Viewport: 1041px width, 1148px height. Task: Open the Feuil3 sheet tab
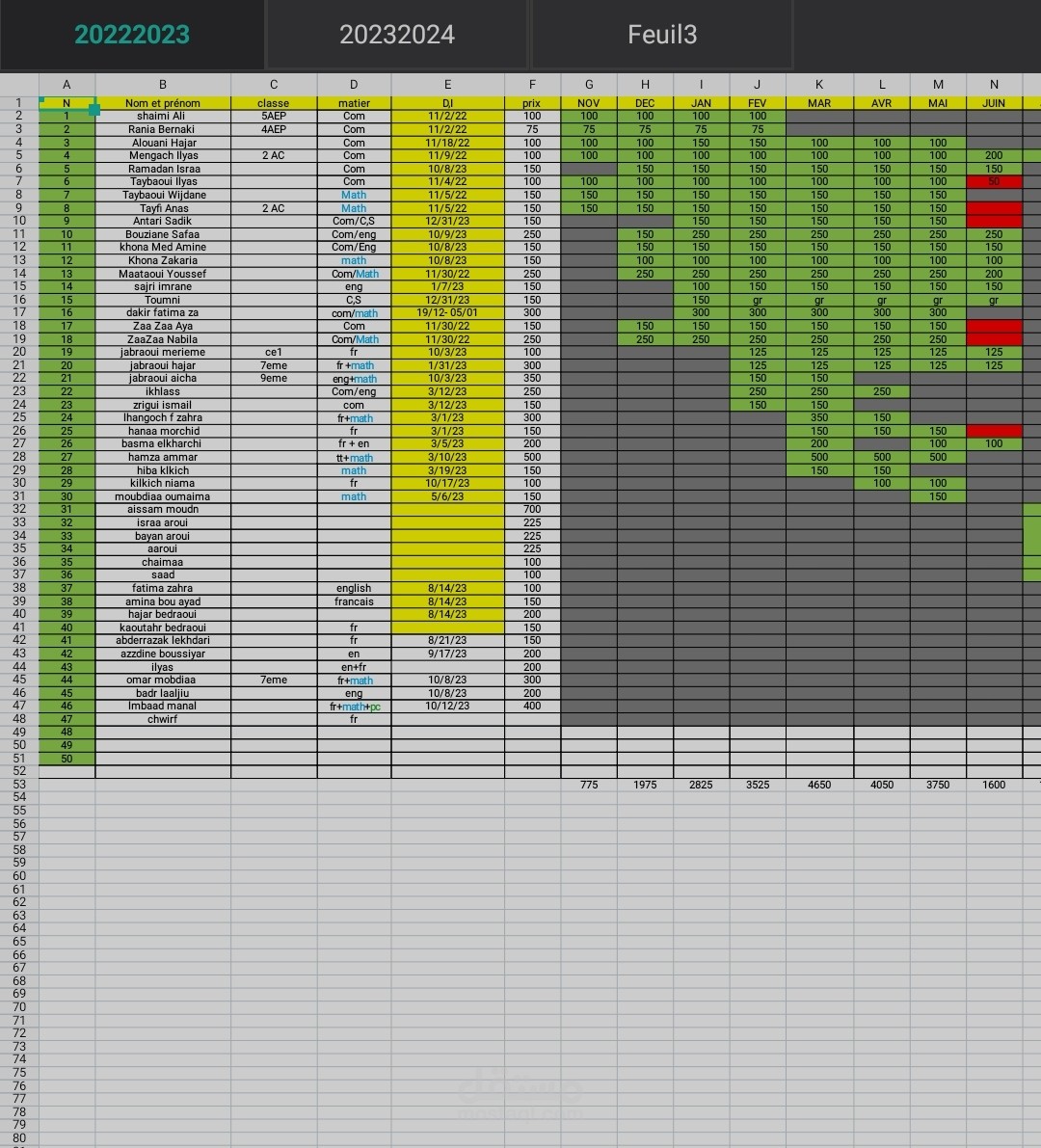pyautogui.click(x=662, y=35)
